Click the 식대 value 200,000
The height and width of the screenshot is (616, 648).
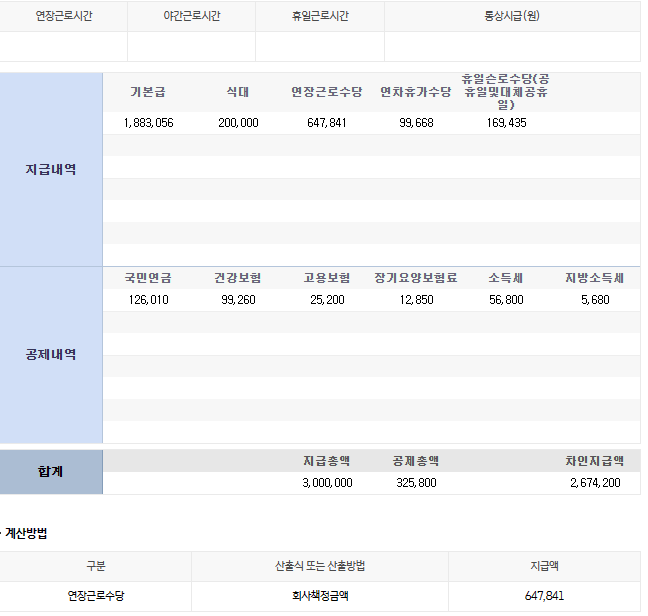[238, 123]
